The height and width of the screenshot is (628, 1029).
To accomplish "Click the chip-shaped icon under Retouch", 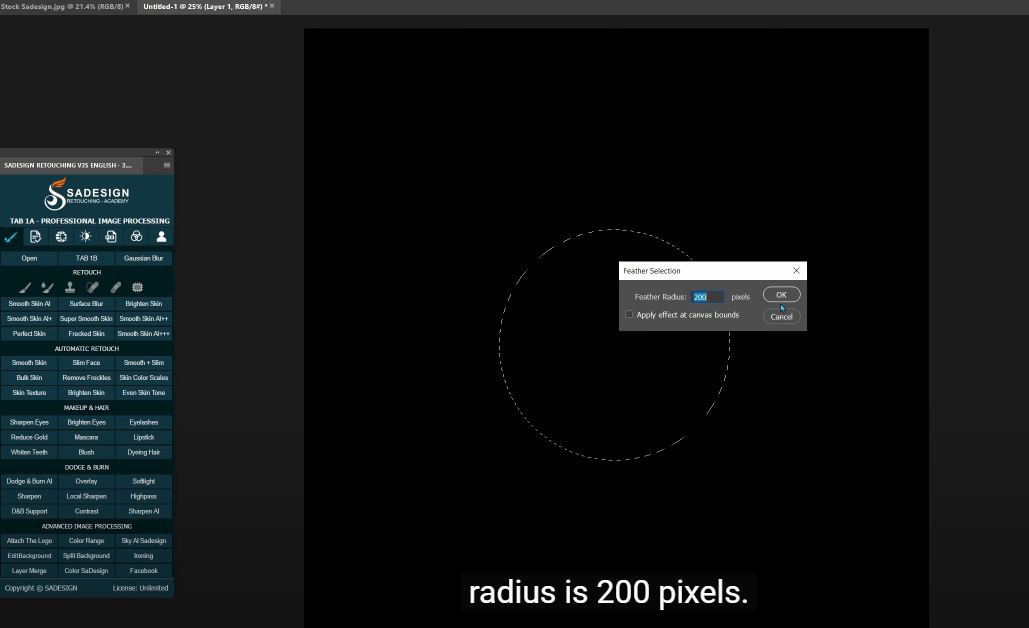I will click(x=138, y=288).
